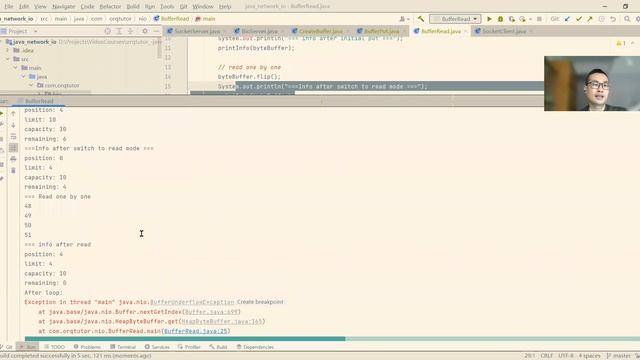Collapse the src folder in project tree
Screen dimensions: 640x360
(x=8, y=59)
